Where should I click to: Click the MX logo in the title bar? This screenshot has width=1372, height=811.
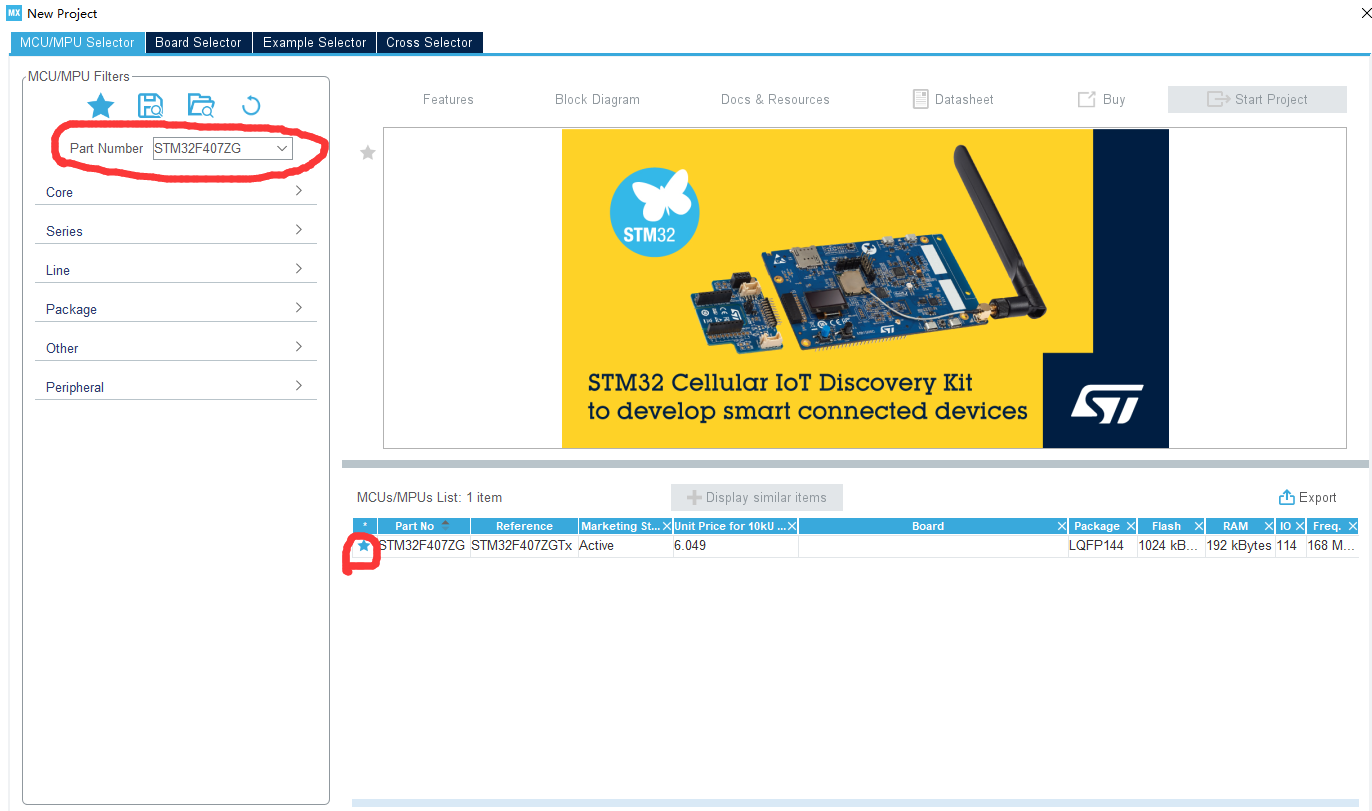pyautogui.click(x=13, y=13)
